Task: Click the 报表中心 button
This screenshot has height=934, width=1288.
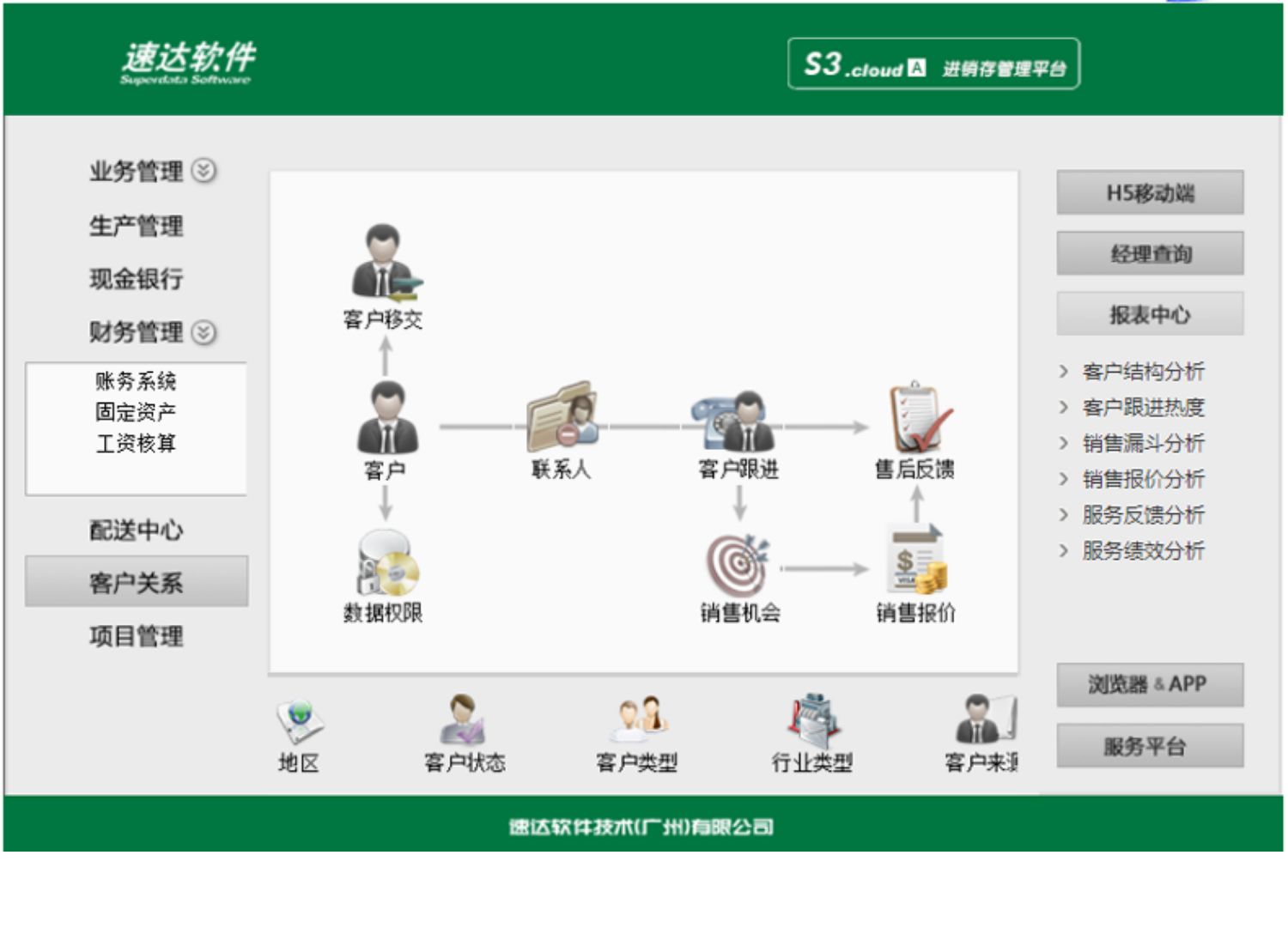Action: coord(1150,314)
